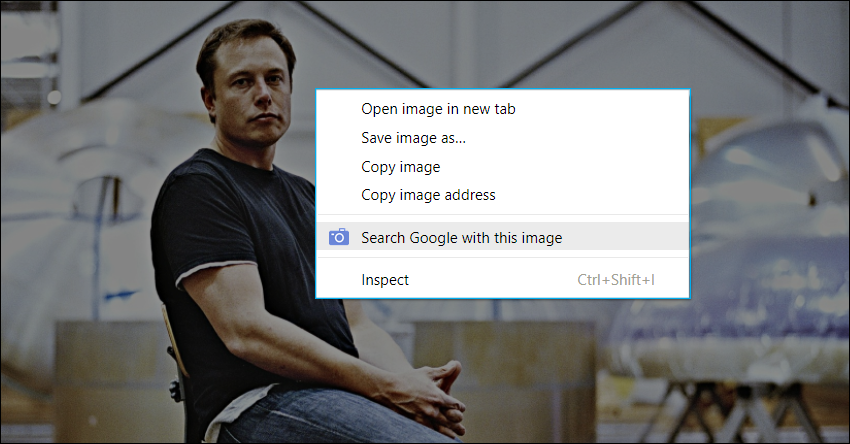Open image in new tab

click(x=438, y=108)
